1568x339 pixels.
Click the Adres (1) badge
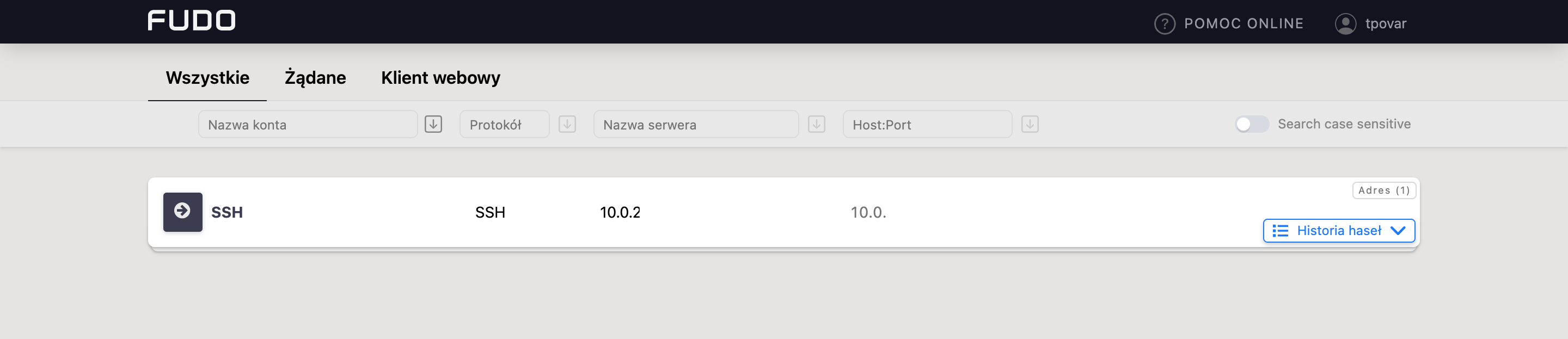(x=1383, y=190)
